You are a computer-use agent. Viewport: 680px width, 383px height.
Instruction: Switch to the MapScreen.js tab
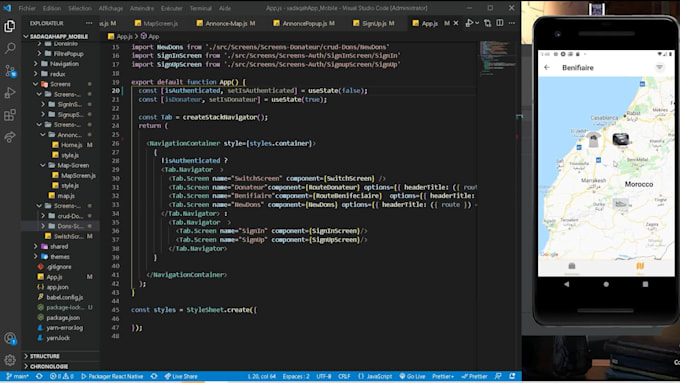click(x=156, y=23)
